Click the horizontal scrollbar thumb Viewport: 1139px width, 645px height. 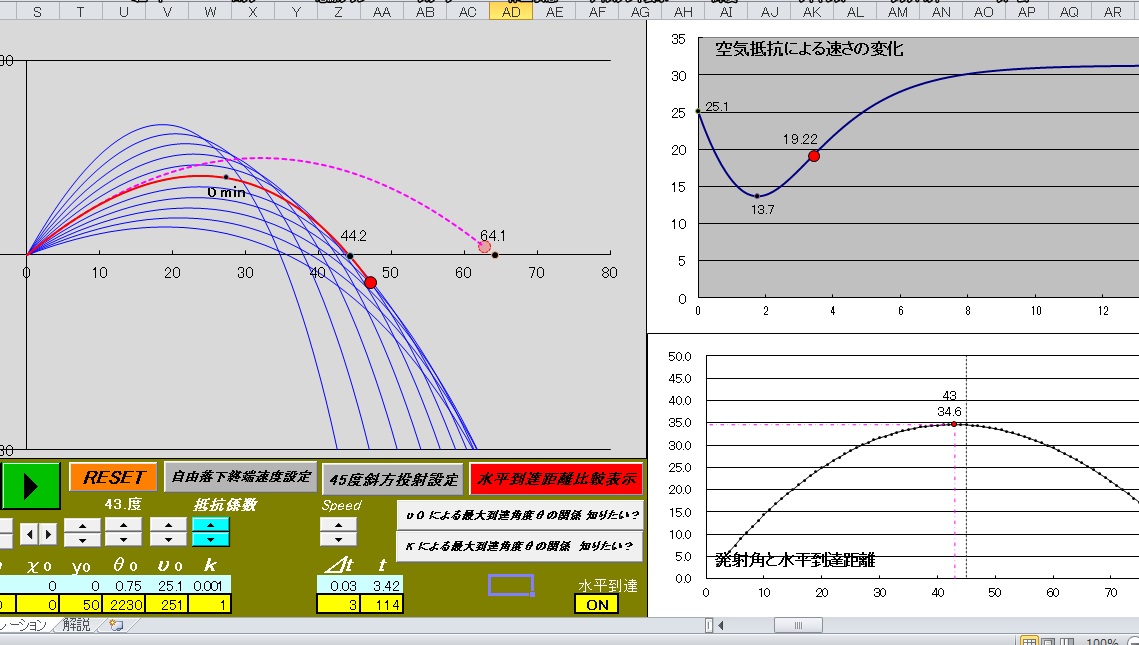[x=798, y=625]
